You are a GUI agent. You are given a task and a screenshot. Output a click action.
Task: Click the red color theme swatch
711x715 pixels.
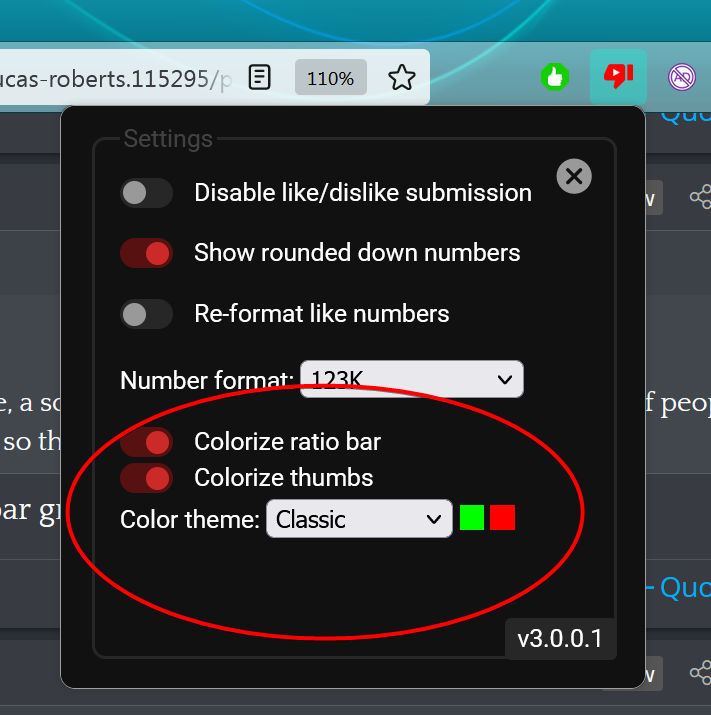pyautogui.click(x=502, y=518)
